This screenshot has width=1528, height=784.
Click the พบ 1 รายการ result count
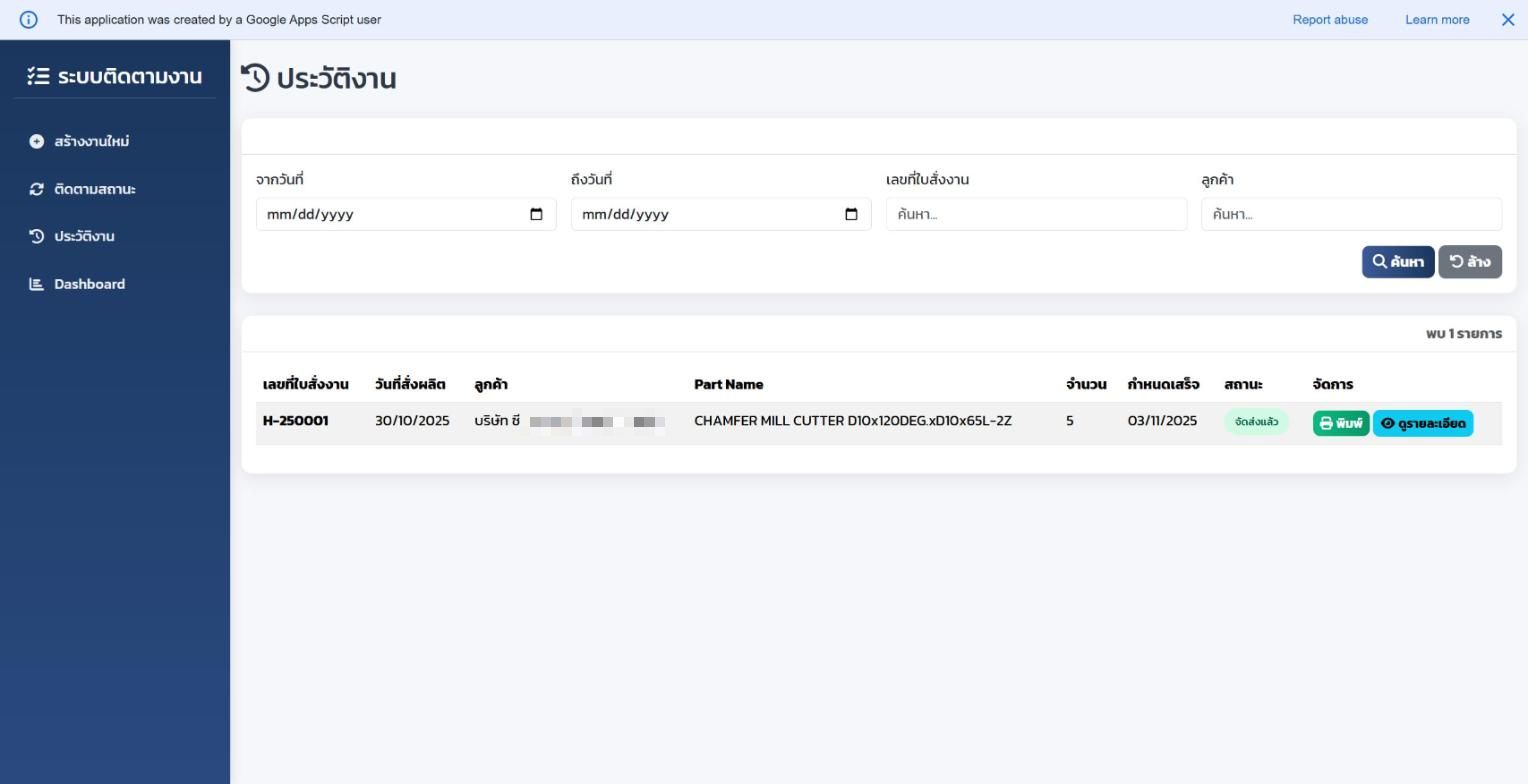tap(1464, 334)
